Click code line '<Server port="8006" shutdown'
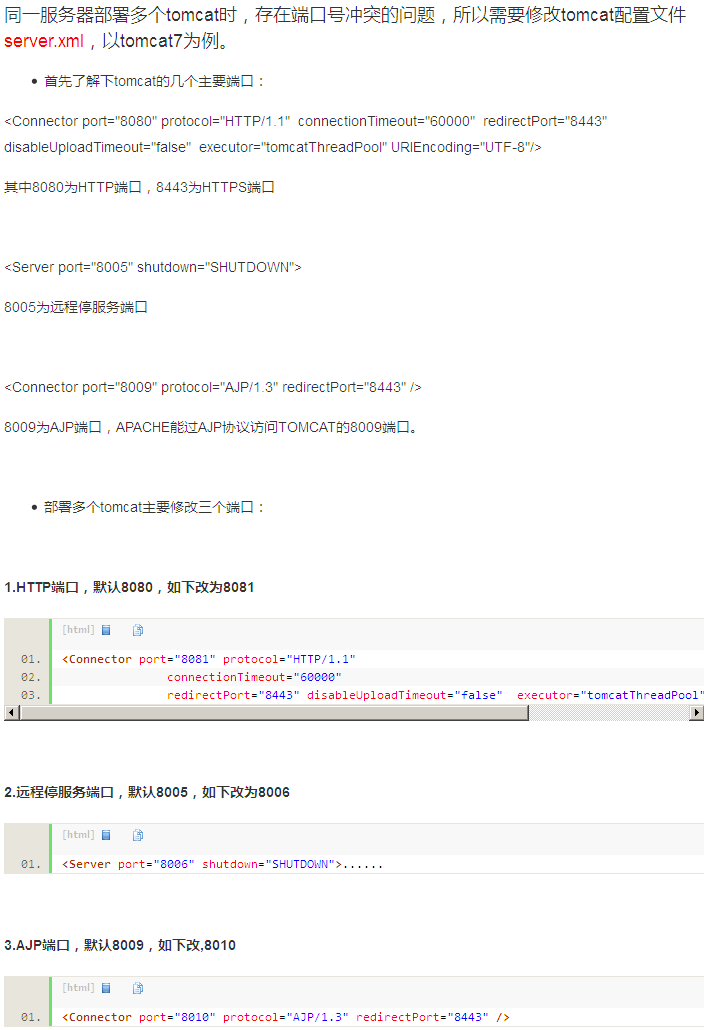 click(223, 864)
